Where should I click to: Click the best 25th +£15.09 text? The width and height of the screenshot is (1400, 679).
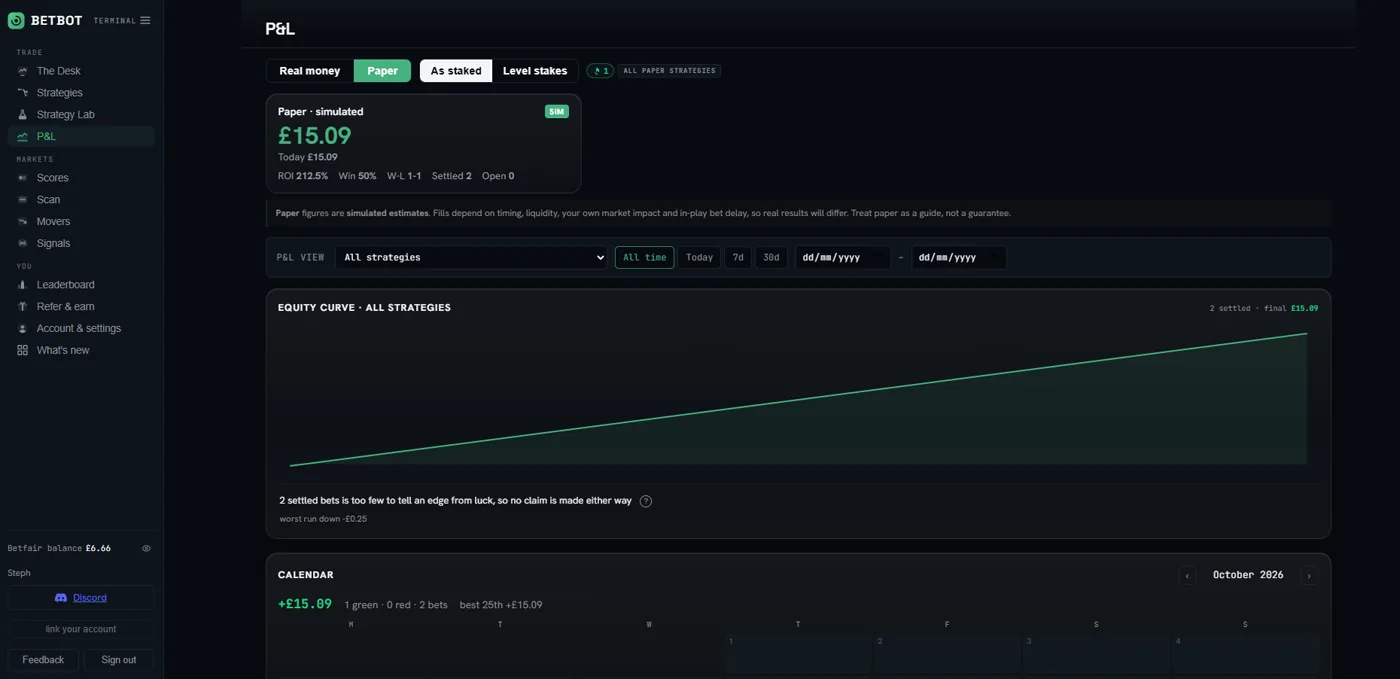pyautogui.click(x=501, y=605)
